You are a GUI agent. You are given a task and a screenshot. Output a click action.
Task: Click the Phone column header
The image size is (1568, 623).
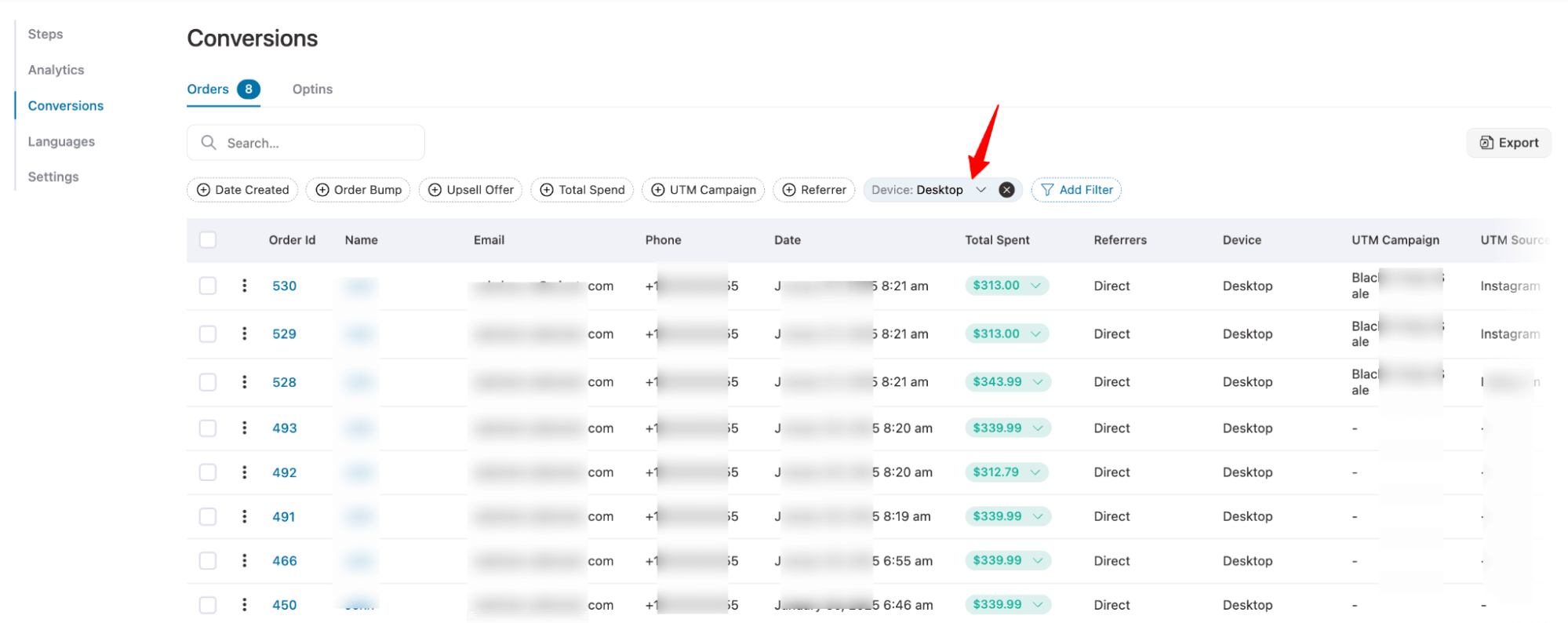pos(663,240)
